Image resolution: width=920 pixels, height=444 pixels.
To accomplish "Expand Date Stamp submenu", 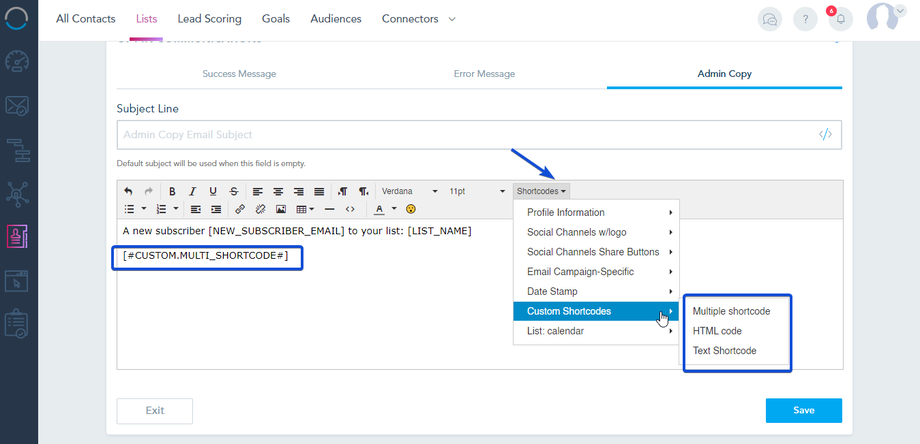I will click(x=596, y=292).
